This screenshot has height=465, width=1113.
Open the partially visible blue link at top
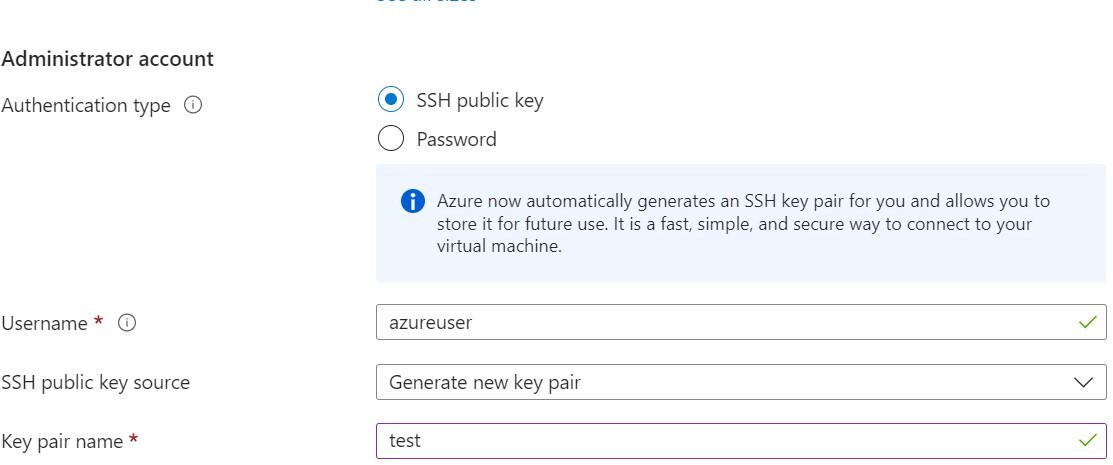pos(426,1)
